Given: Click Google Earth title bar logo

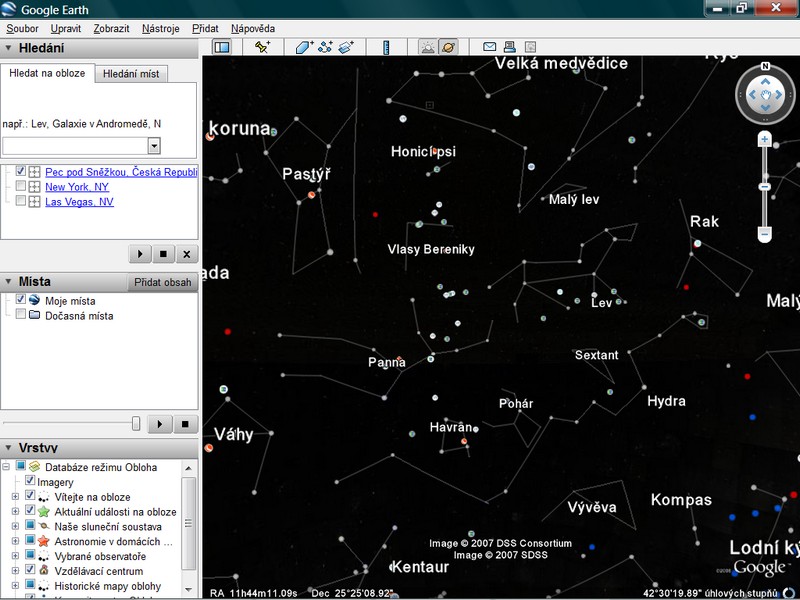Looking at the screenshot, I should [x=9, y=9].
